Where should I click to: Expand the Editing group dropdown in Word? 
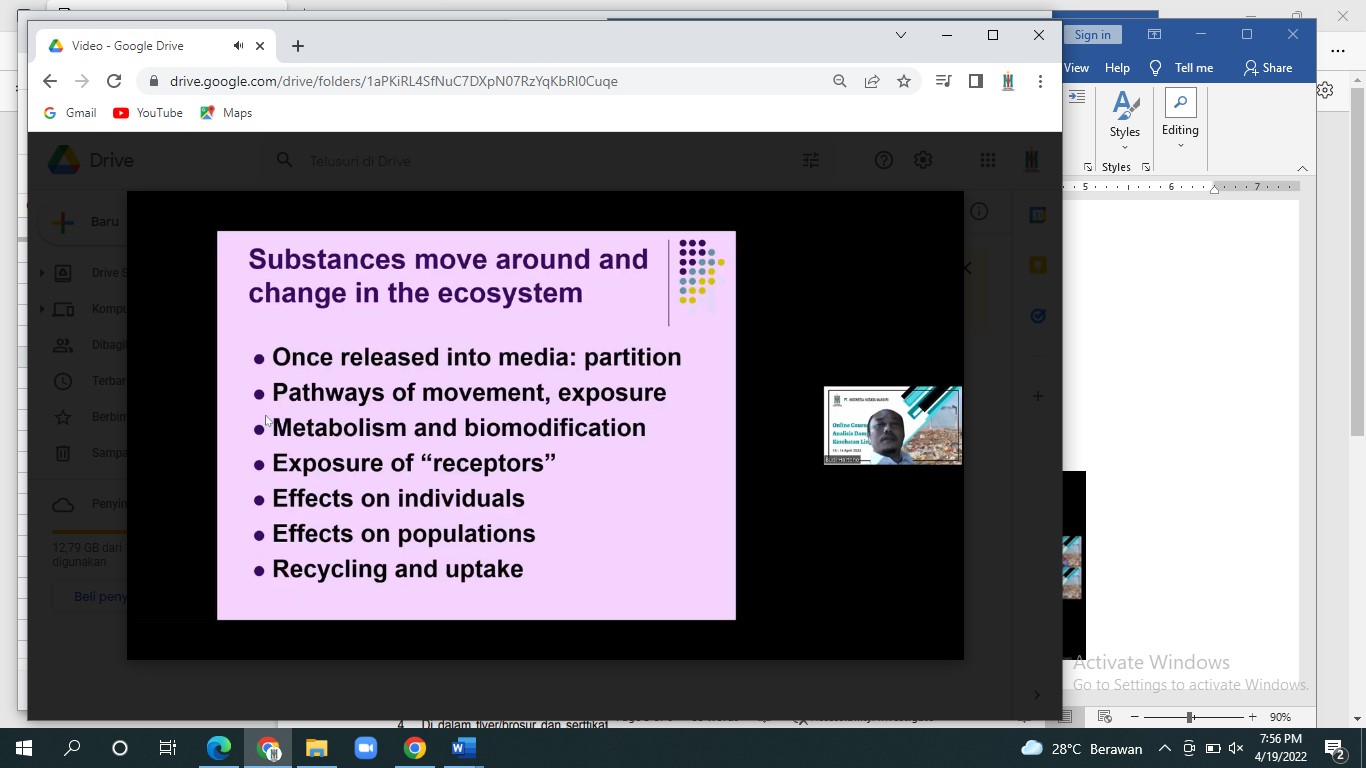pyautogui.click(x=1180, y=119)
